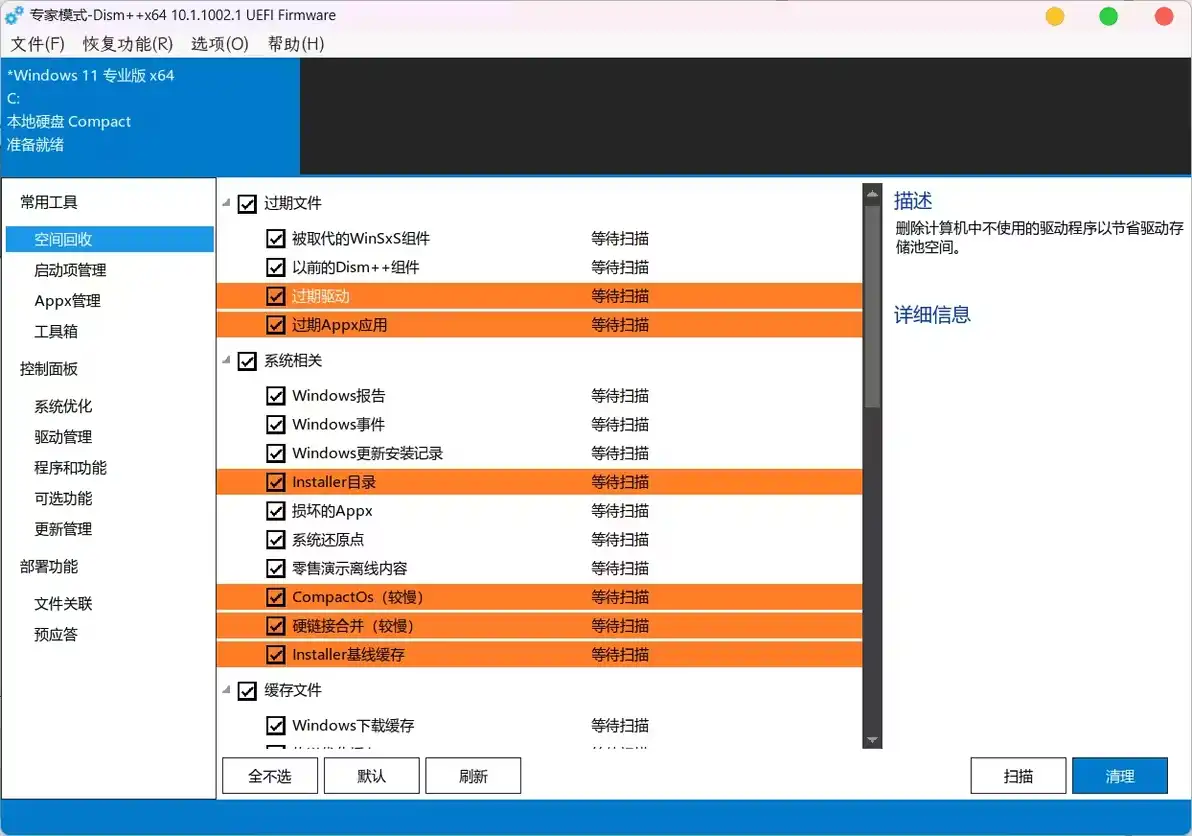Image resolution: width=1192 pixels, height=836 pixels.
Task: Click the 扫描 button
Action: point(1018,776)
